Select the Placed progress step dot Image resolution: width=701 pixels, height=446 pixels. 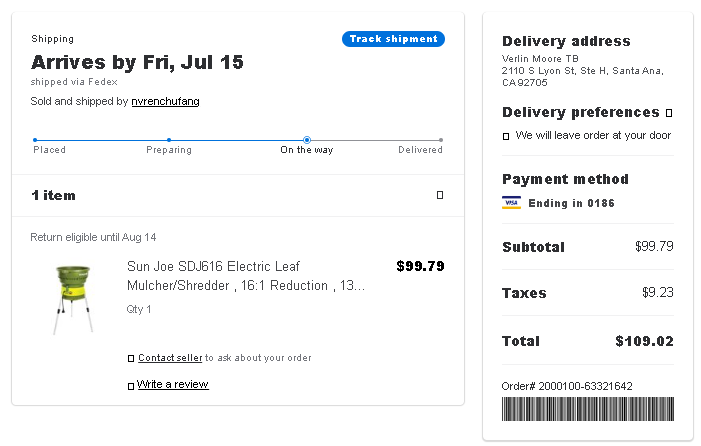[35, 140]
